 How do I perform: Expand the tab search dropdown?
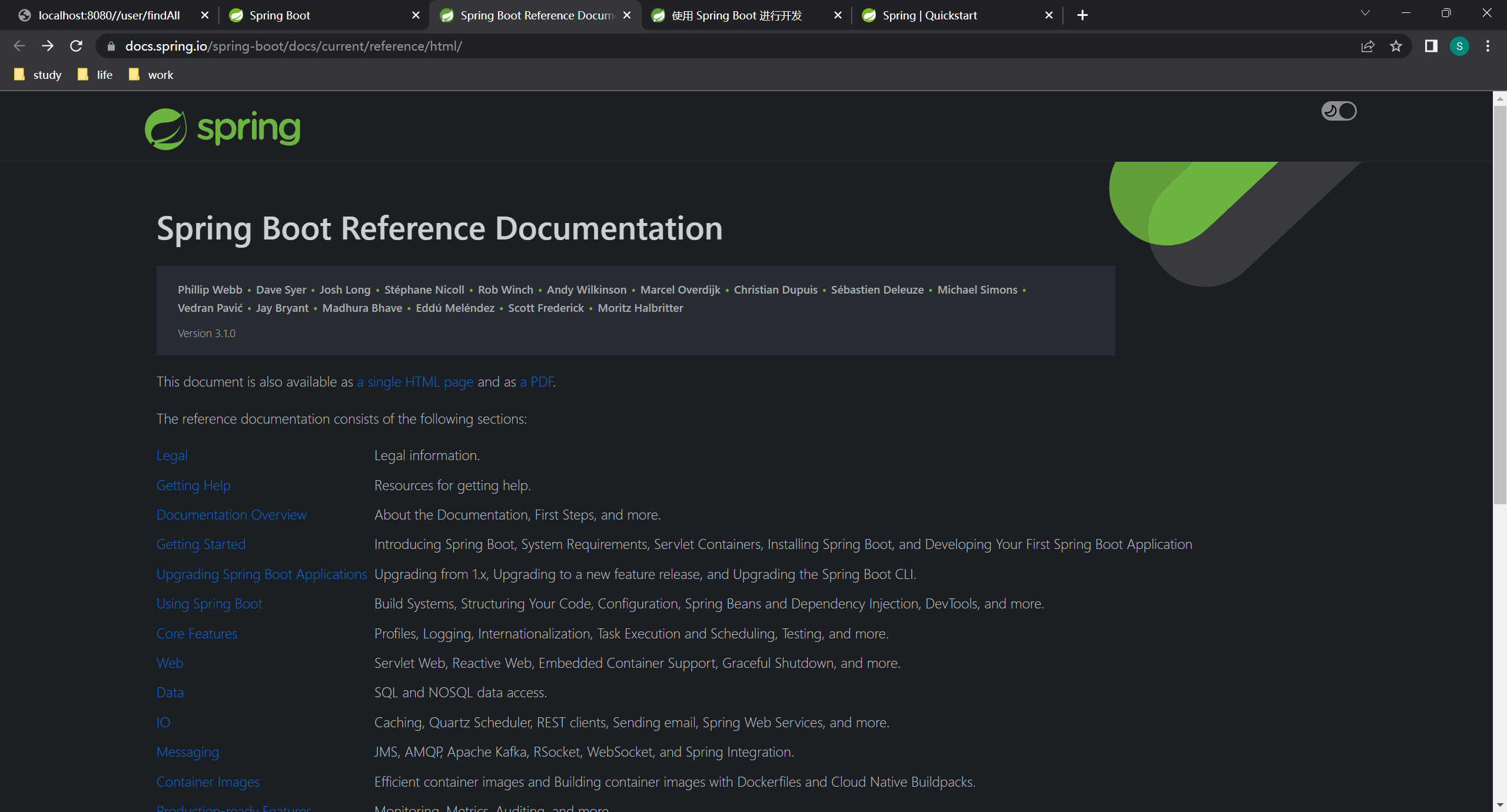(1365, 13)
